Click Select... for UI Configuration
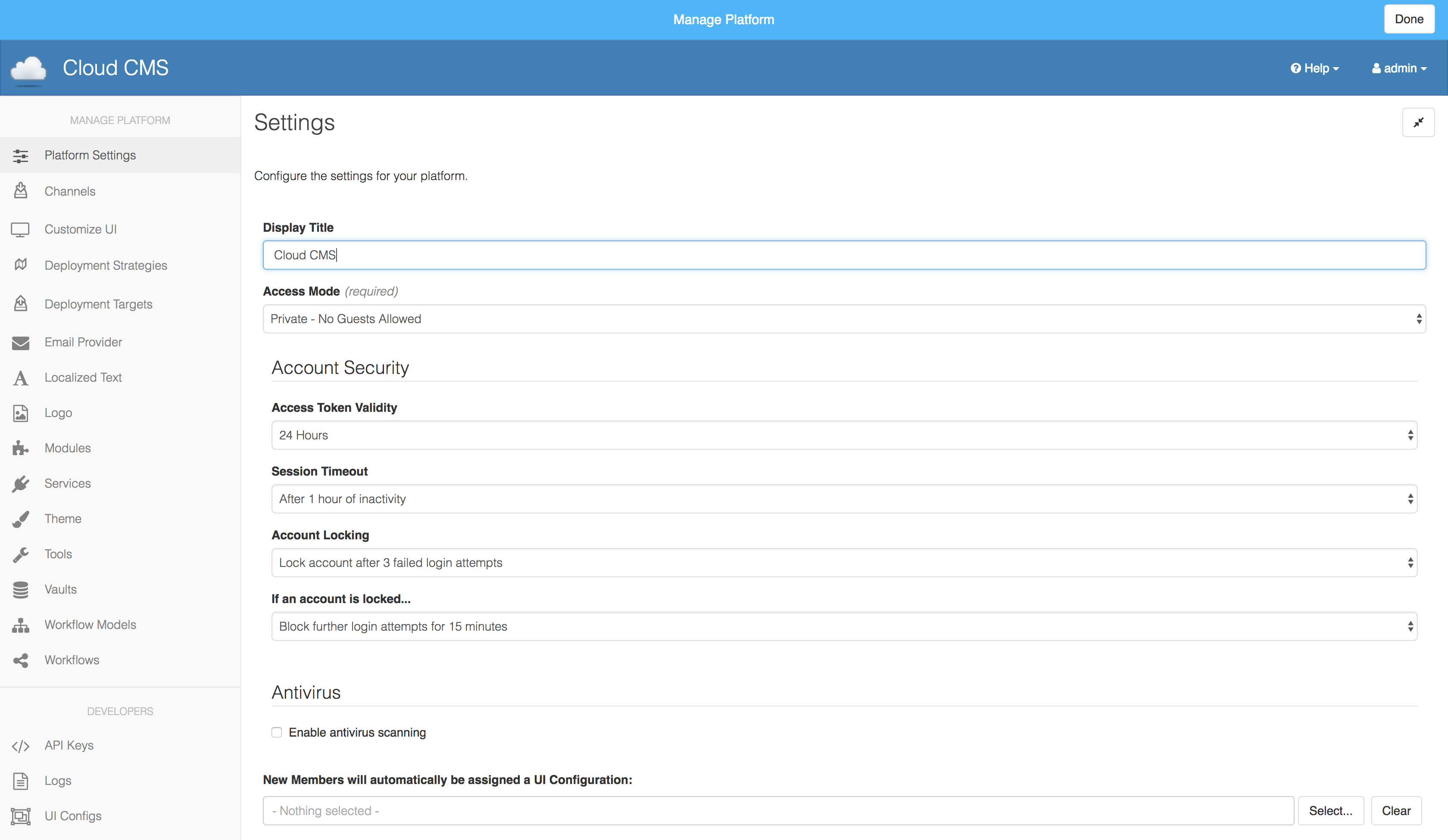This screenshot has width=1448, height=840. 1330,811
